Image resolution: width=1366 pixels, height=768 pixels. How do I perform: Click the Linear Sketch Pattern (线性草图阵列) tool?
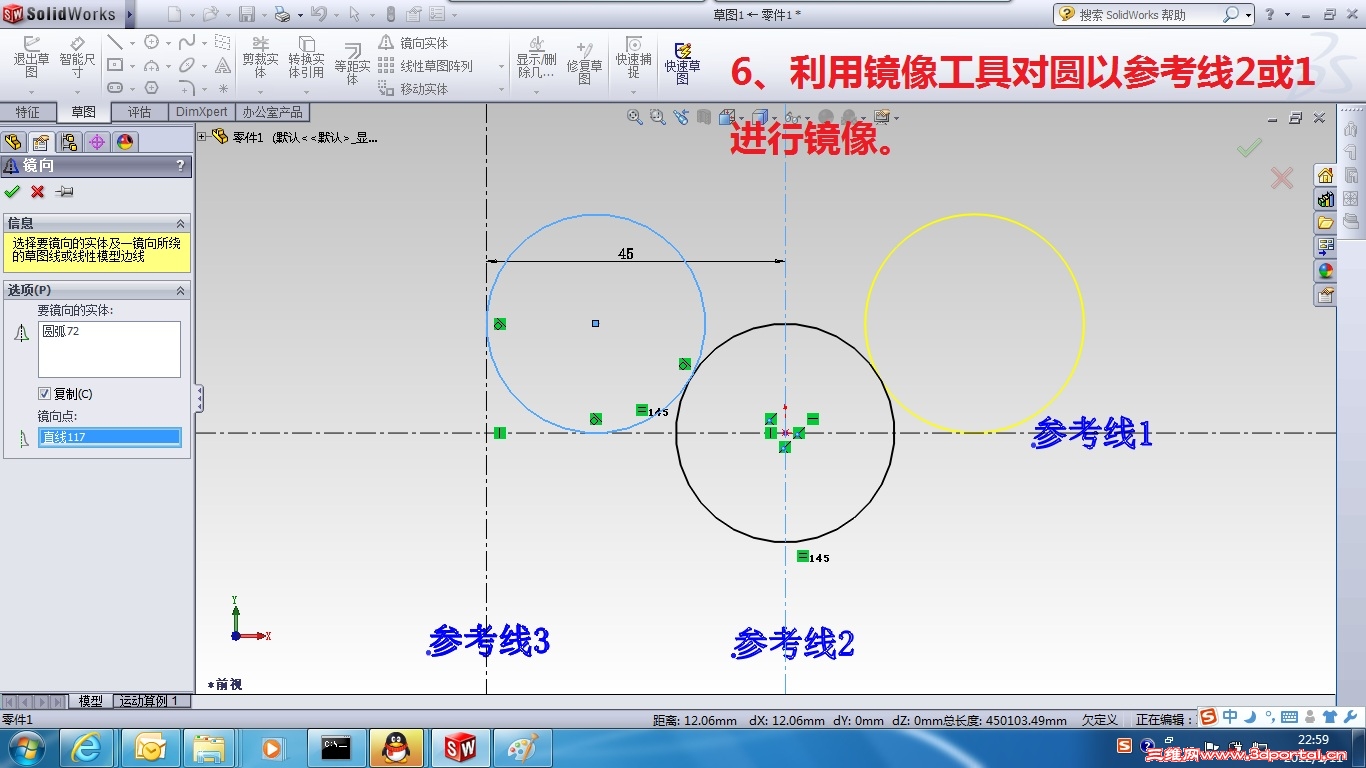click(x=425, y=66)
